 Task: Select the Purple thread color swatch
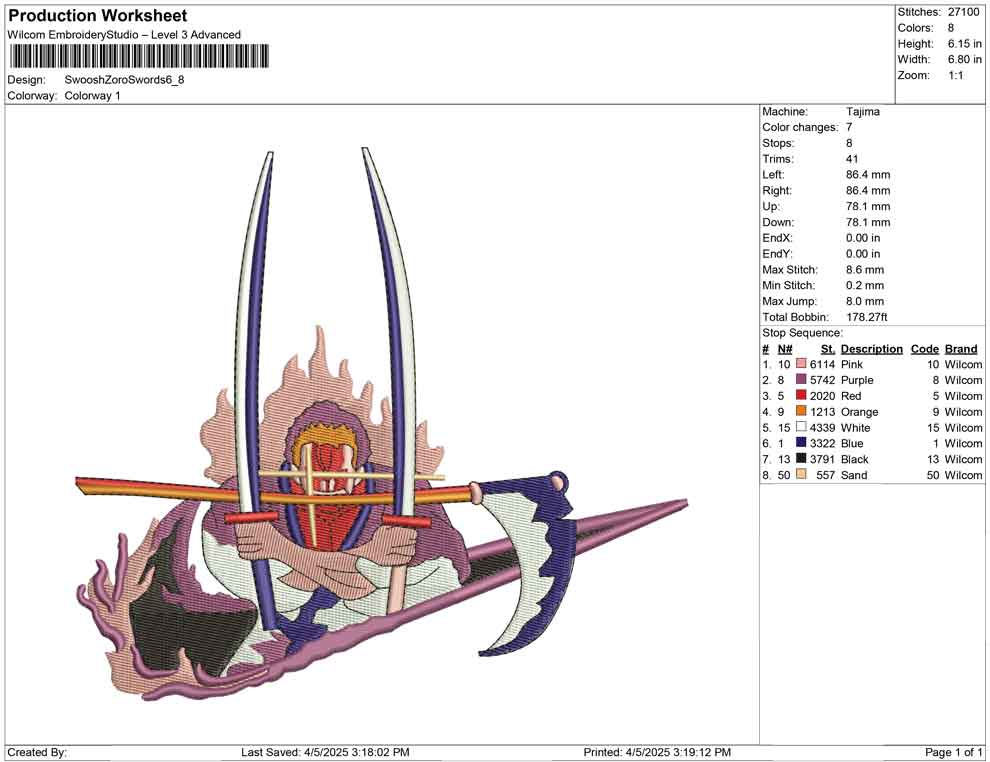[801, 381]
